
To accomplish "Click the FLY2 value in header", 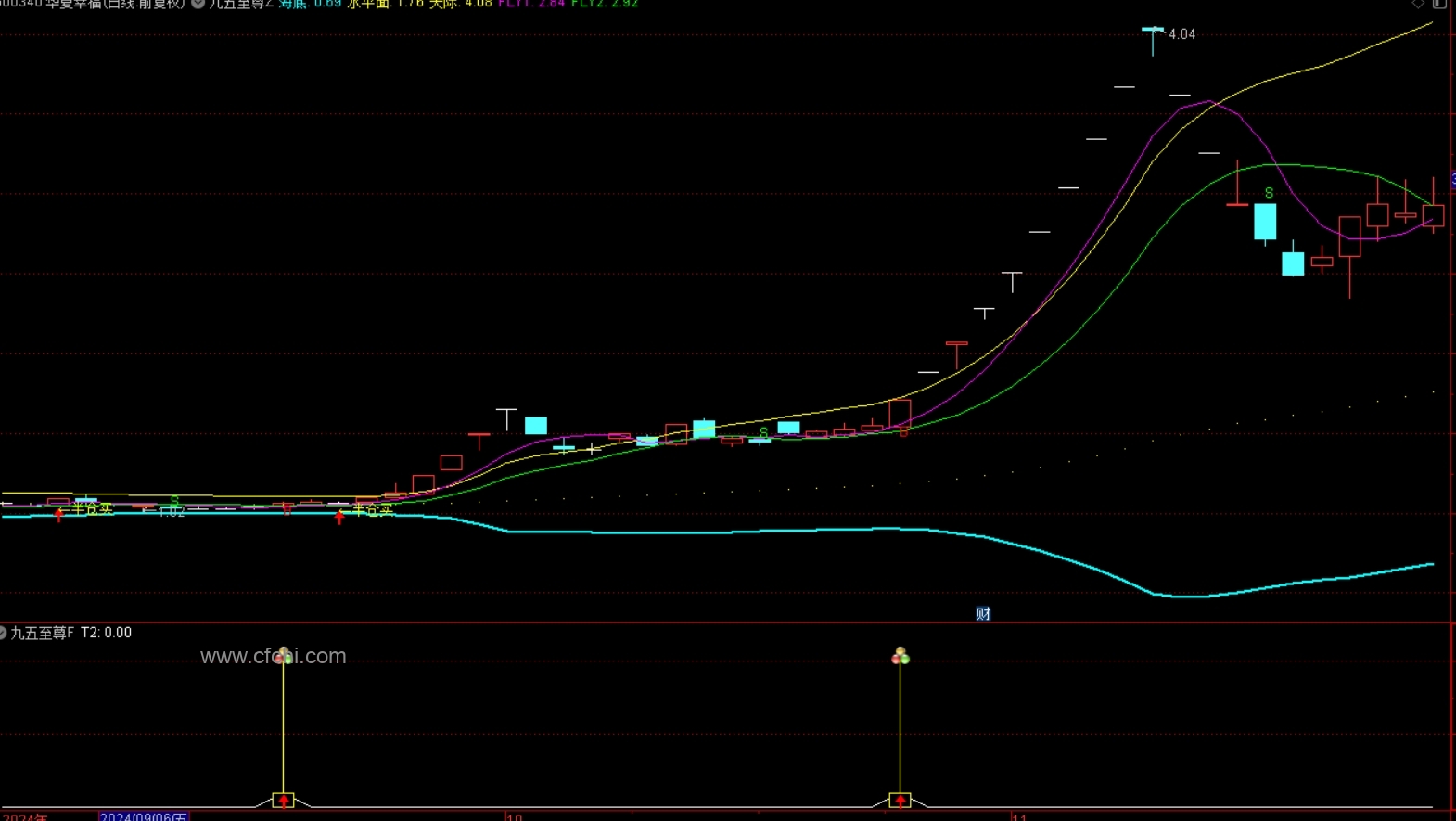I will 605,4.
